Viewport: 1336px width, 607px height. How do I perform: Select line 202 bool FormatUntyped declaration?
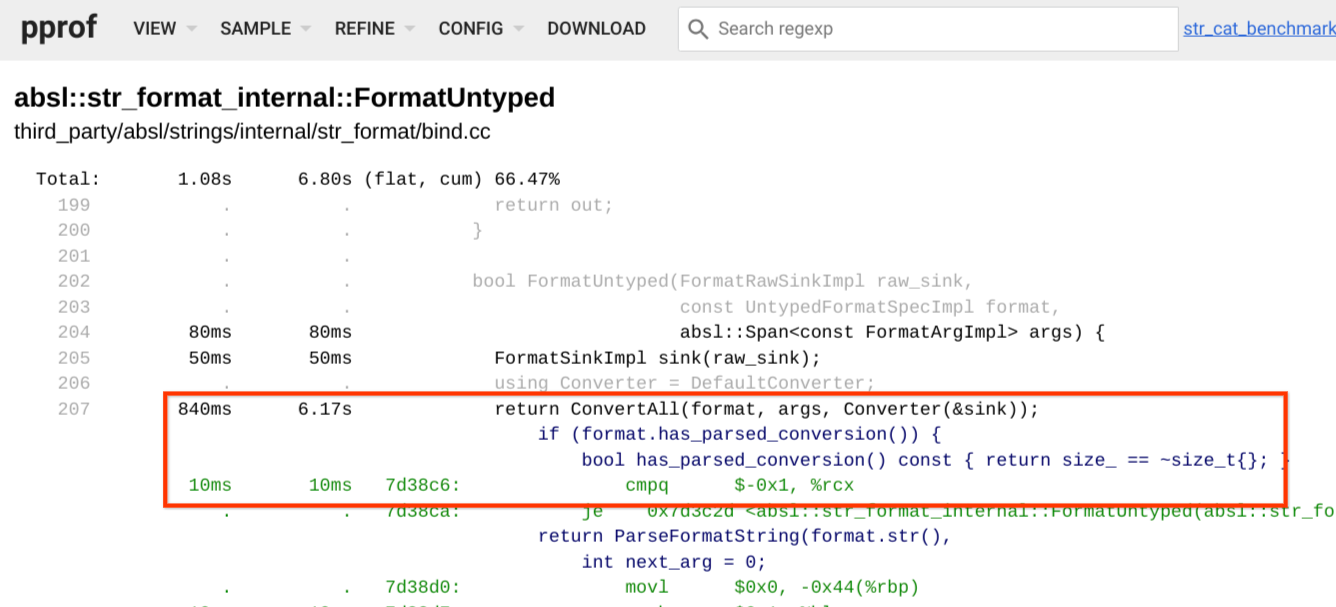722,281
